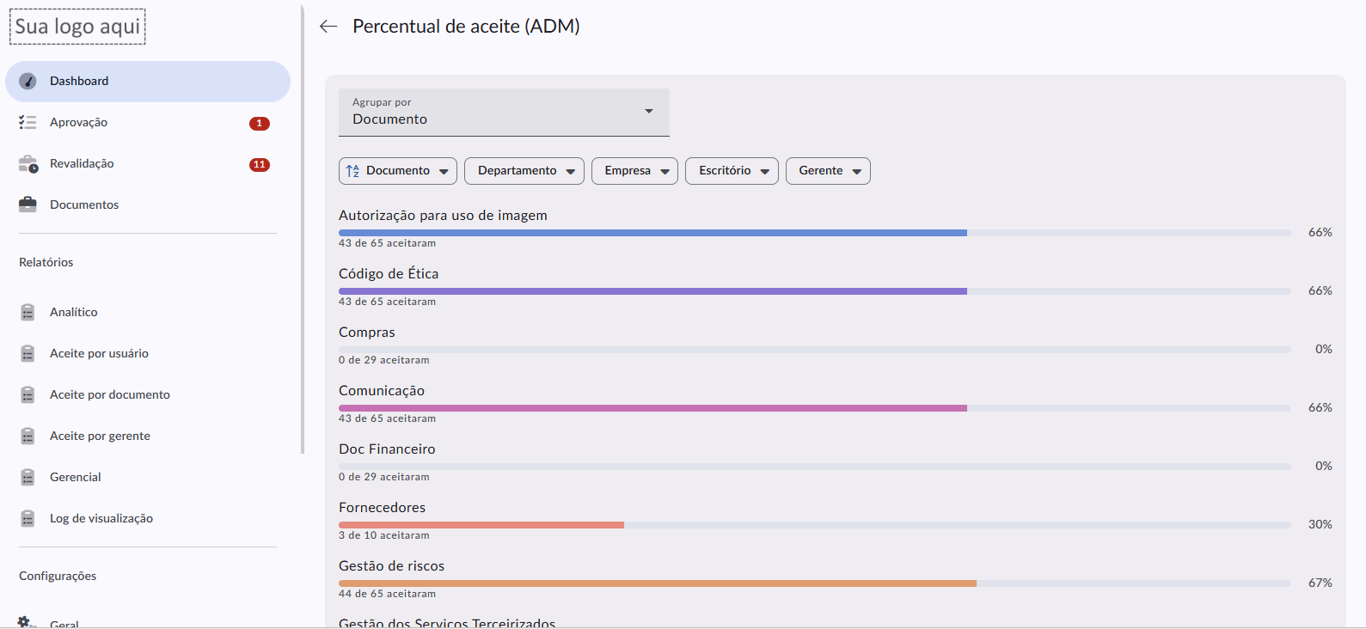Click the Compras document label

click(367, 332)
